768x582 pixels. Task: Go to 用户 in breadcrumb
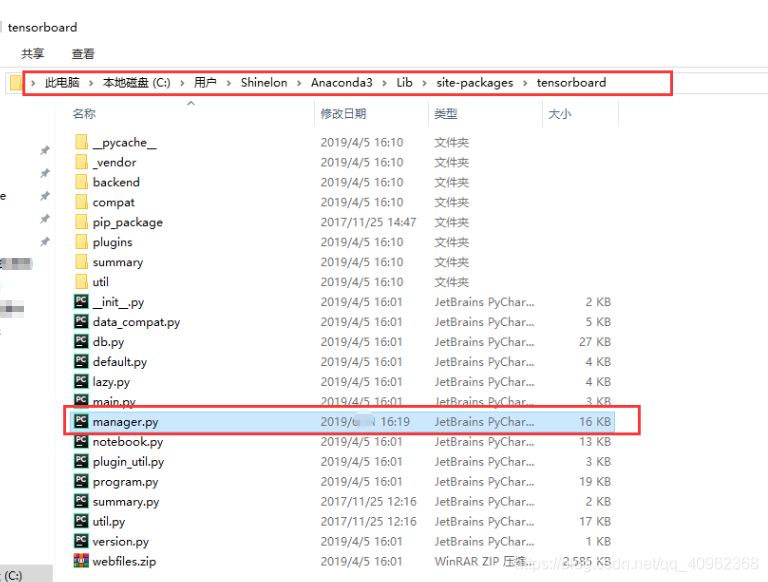tap(205, 82)
